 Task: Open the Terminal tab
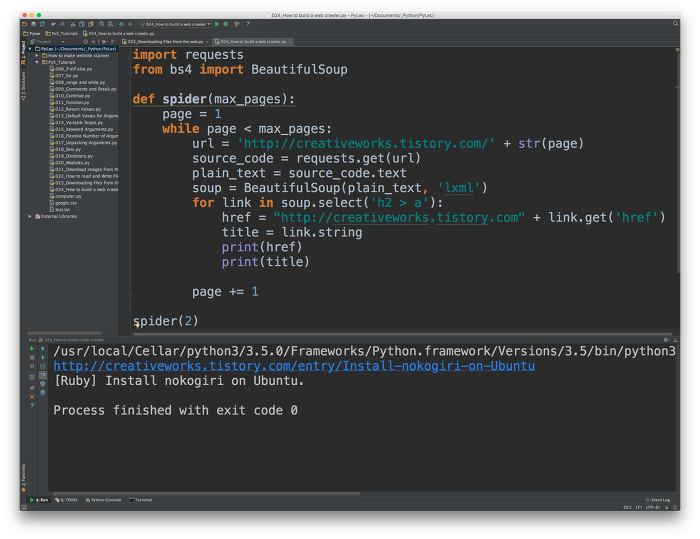coord(141,500)
